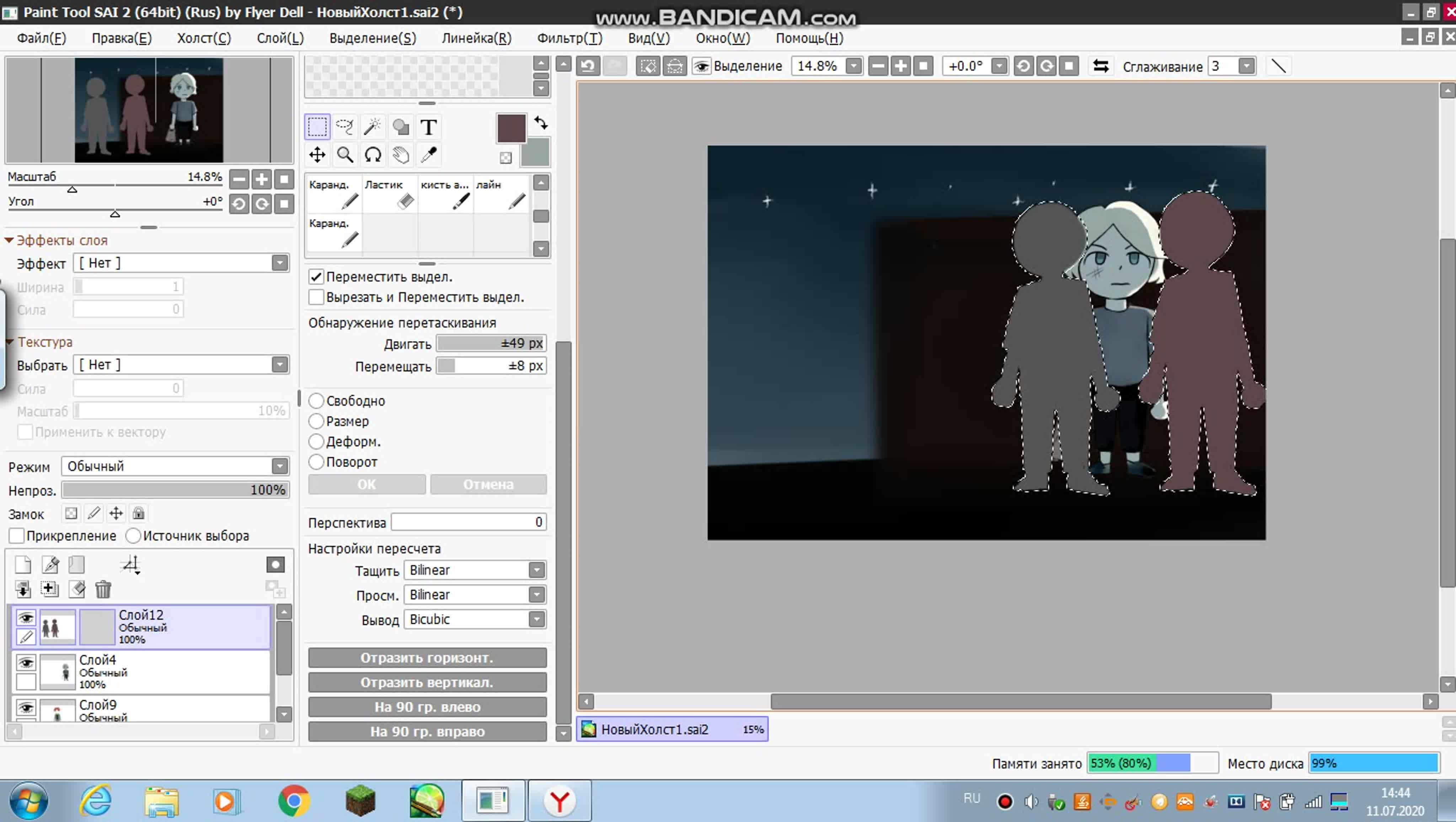Open the Холст menu

[x=204, y=38]
